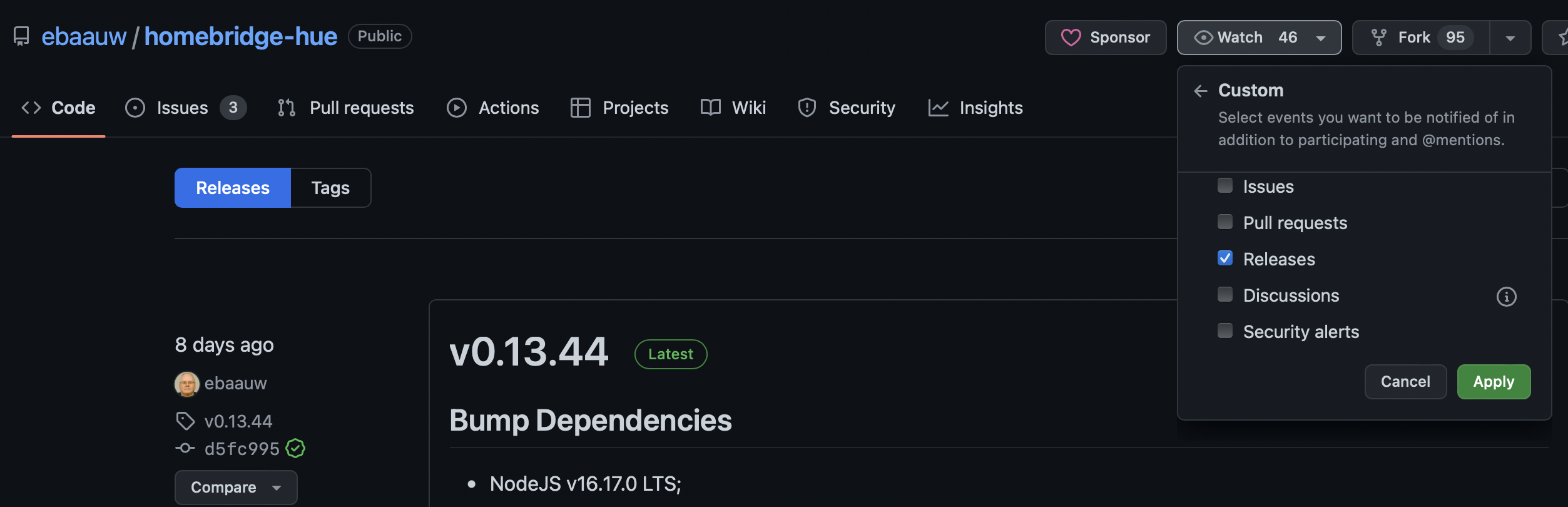Click the tag icon next to v0.13.44

coord(185,421)
